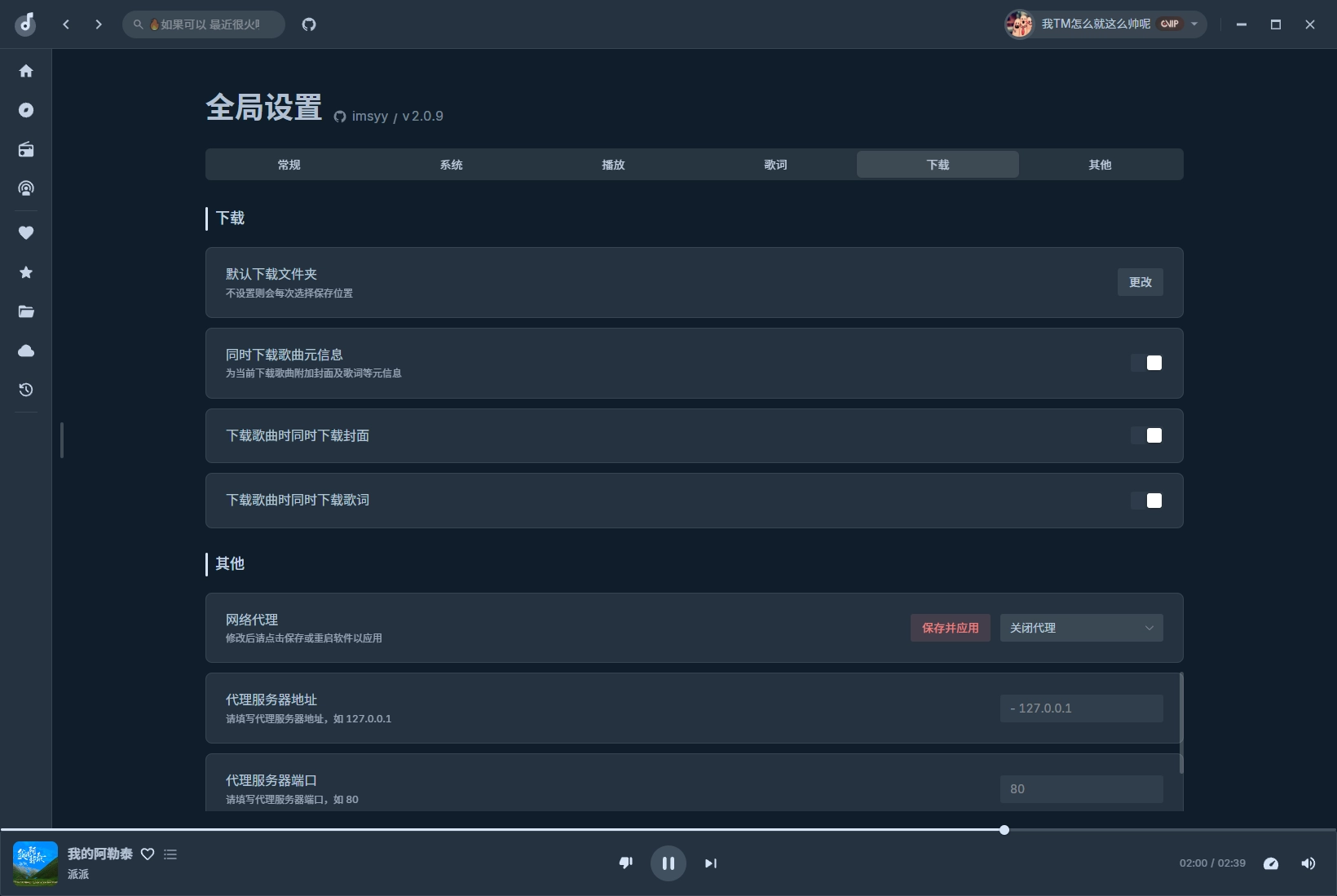
Task: Open the podcast icon in sidebar
Action: tap(26, 188)
